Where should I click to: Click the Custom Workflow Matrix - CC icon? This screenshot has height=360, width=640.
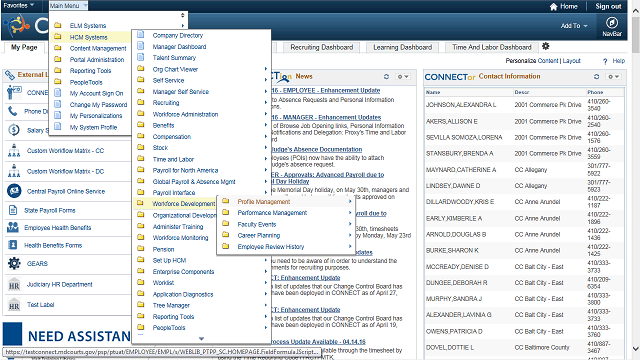click(14, 151)
